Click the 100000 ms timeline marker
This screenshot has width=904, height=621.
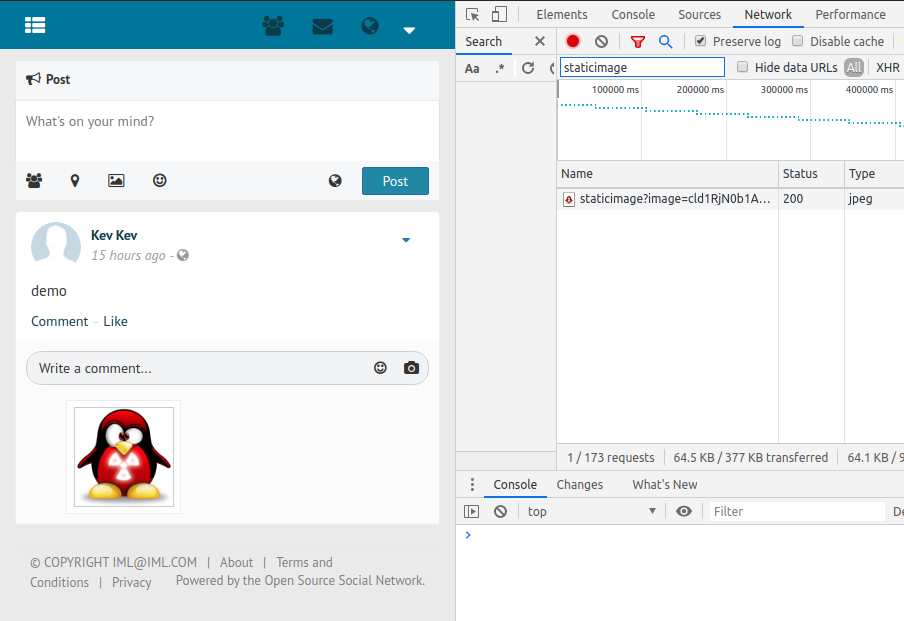pos(615,89)
